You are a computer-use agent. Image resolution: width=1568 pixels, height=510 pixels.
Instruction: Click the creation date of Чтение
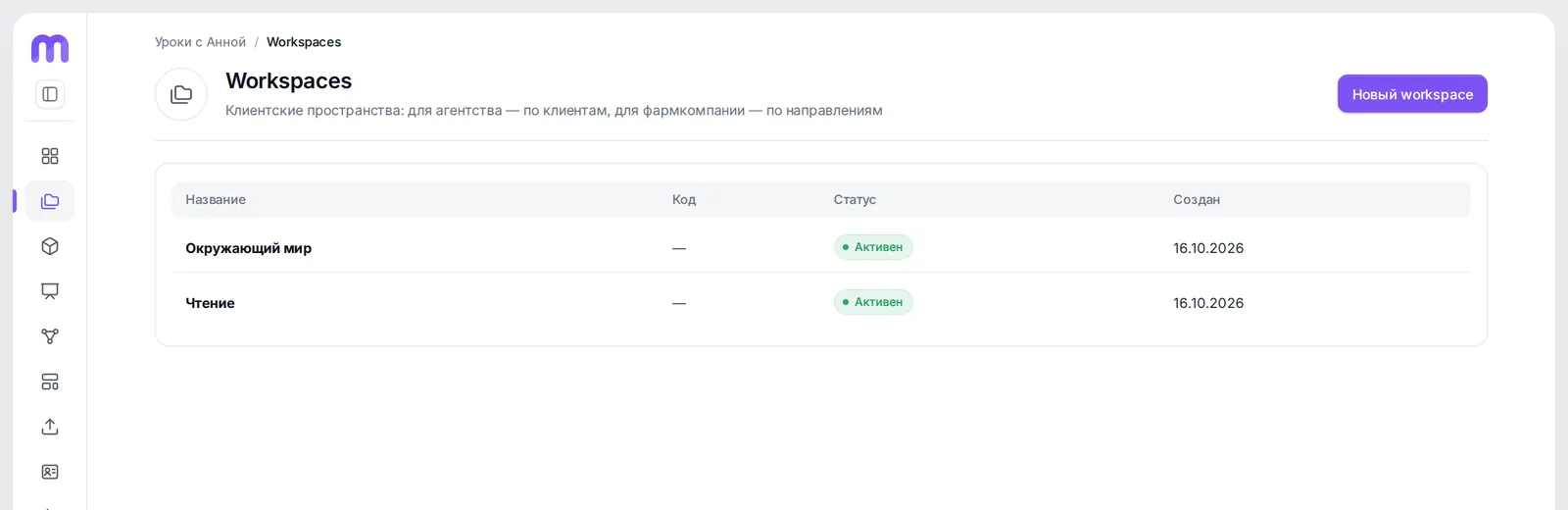[x=1208, y=303]
